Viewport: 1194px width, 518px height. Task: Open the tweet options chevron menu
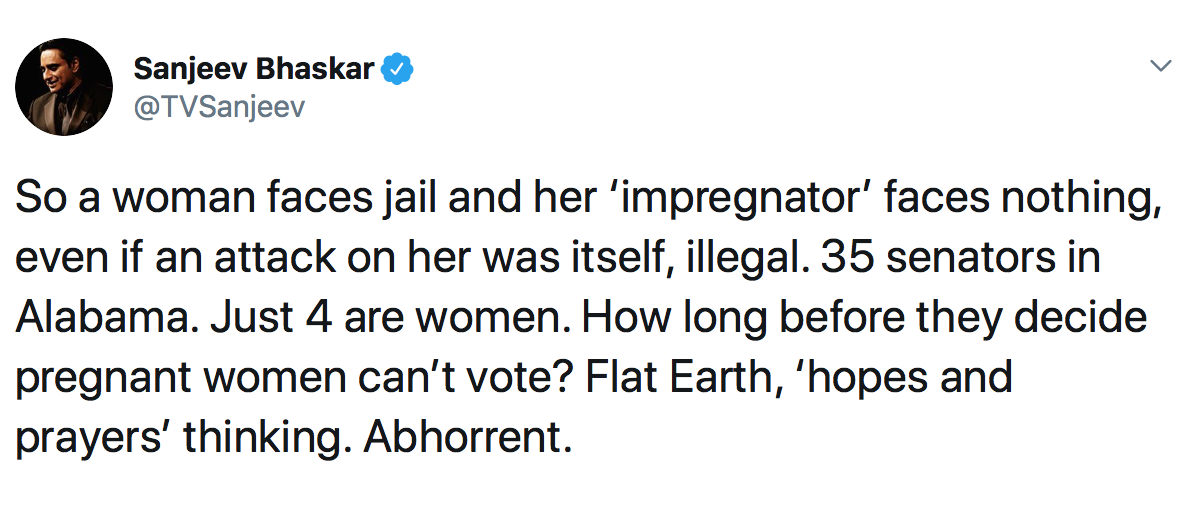pos(1160,67)
